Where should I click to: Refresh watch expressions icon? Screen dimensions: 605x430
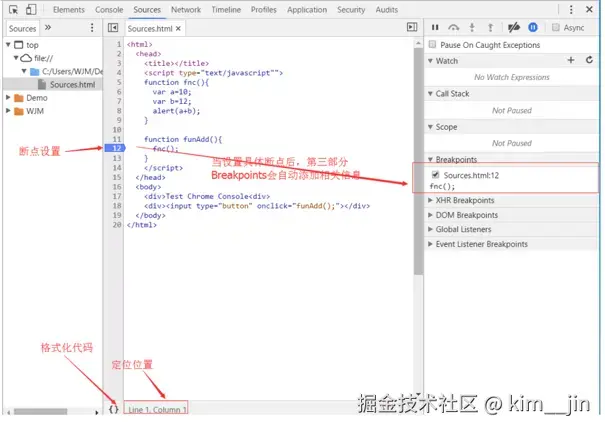[x=589, y=60]
